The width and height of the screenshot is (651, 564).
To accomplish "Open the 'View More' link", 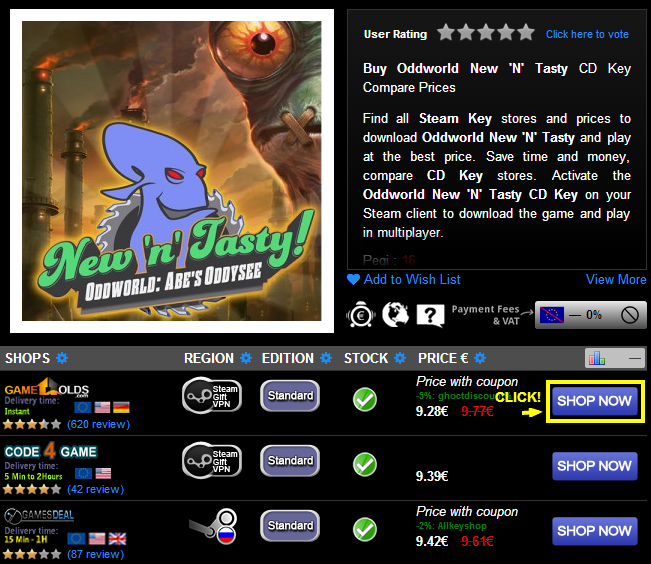I will coord(616,280).
